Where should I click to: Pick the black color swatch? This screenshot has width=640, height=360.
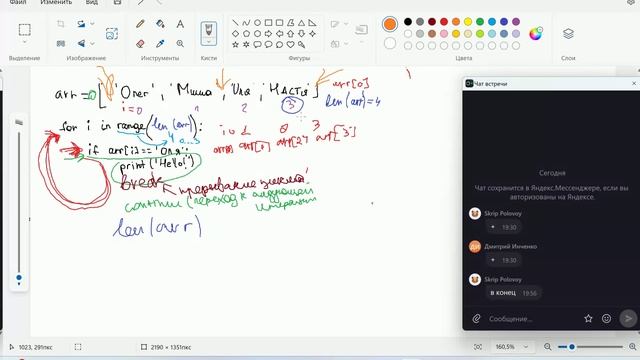pos(408,22)
